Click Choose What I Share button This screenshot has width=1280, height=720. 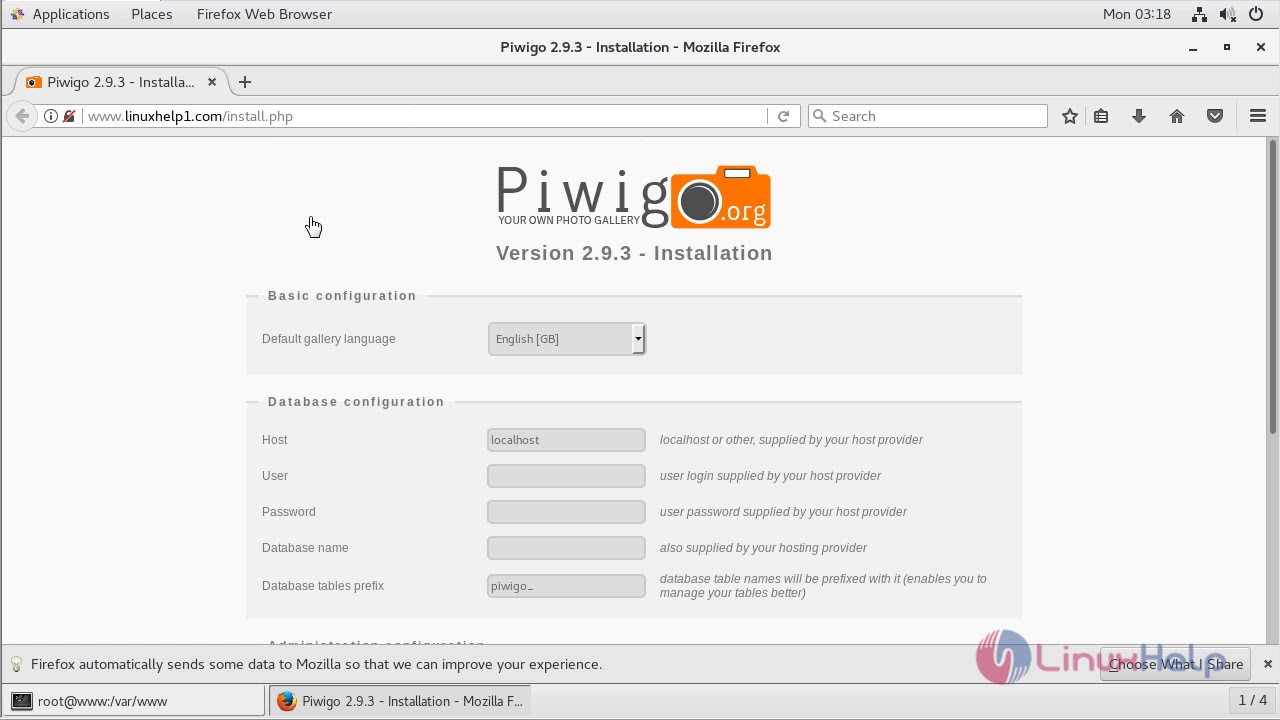(x=1176, y=664)
